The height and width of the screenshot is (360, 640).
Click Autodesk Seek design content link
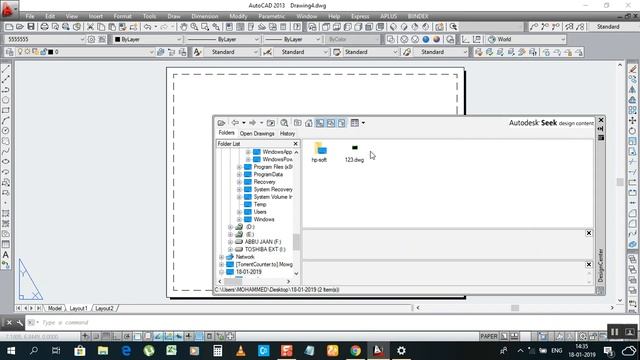551,123
